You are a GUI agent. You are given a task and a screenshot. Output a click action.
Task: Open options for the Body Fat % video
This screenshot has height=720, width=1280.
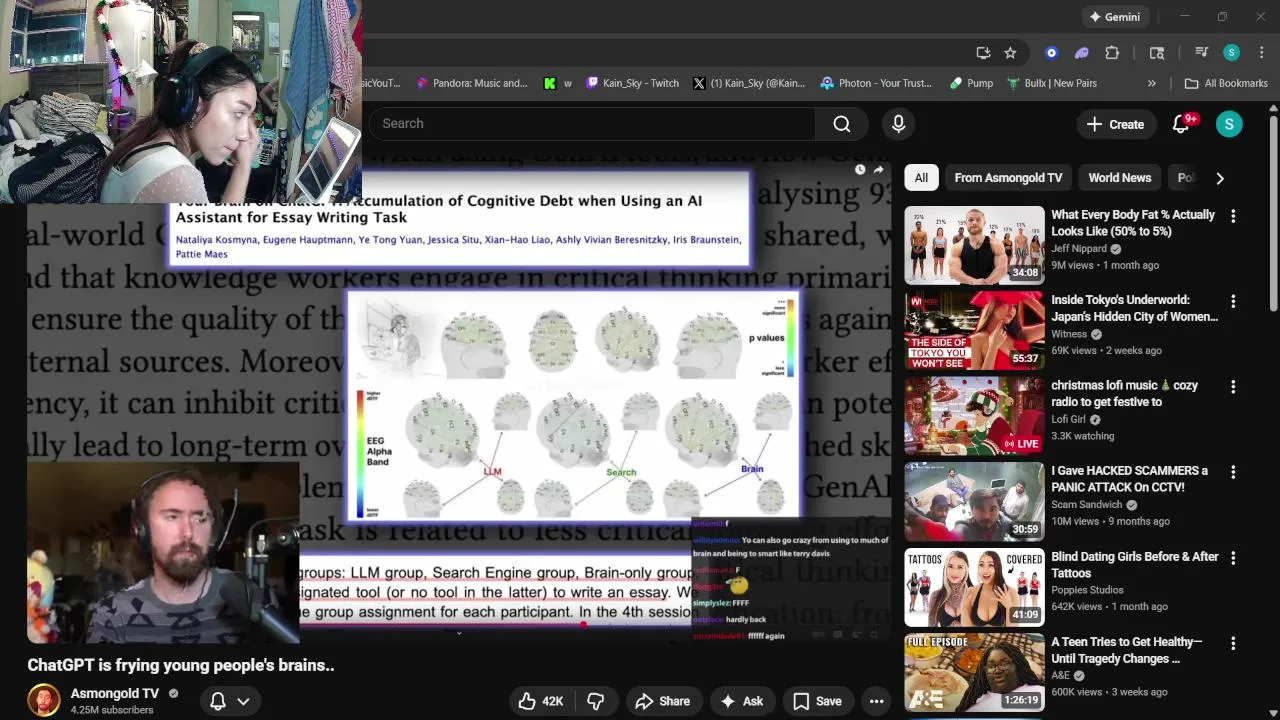point(1233,216)
